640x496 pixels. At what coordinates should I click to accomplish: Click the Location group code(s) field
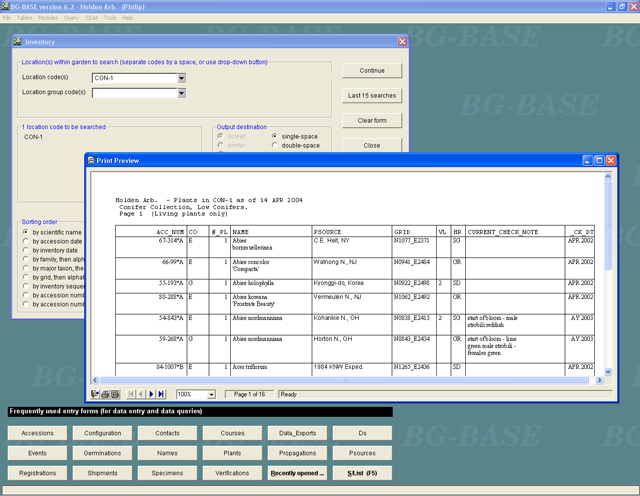pos(135,93)
